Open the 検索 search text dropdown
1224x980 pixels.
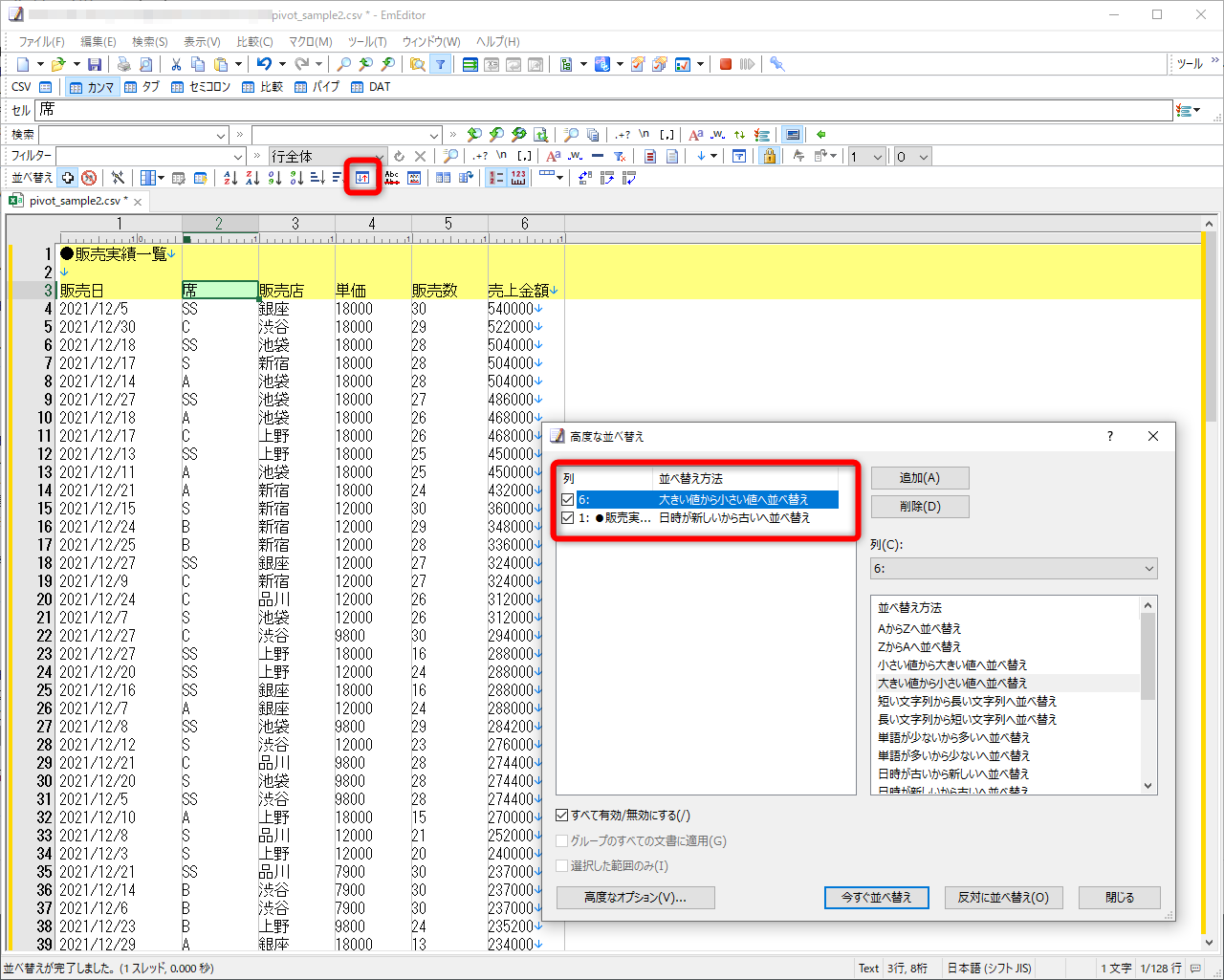[221, 135]
